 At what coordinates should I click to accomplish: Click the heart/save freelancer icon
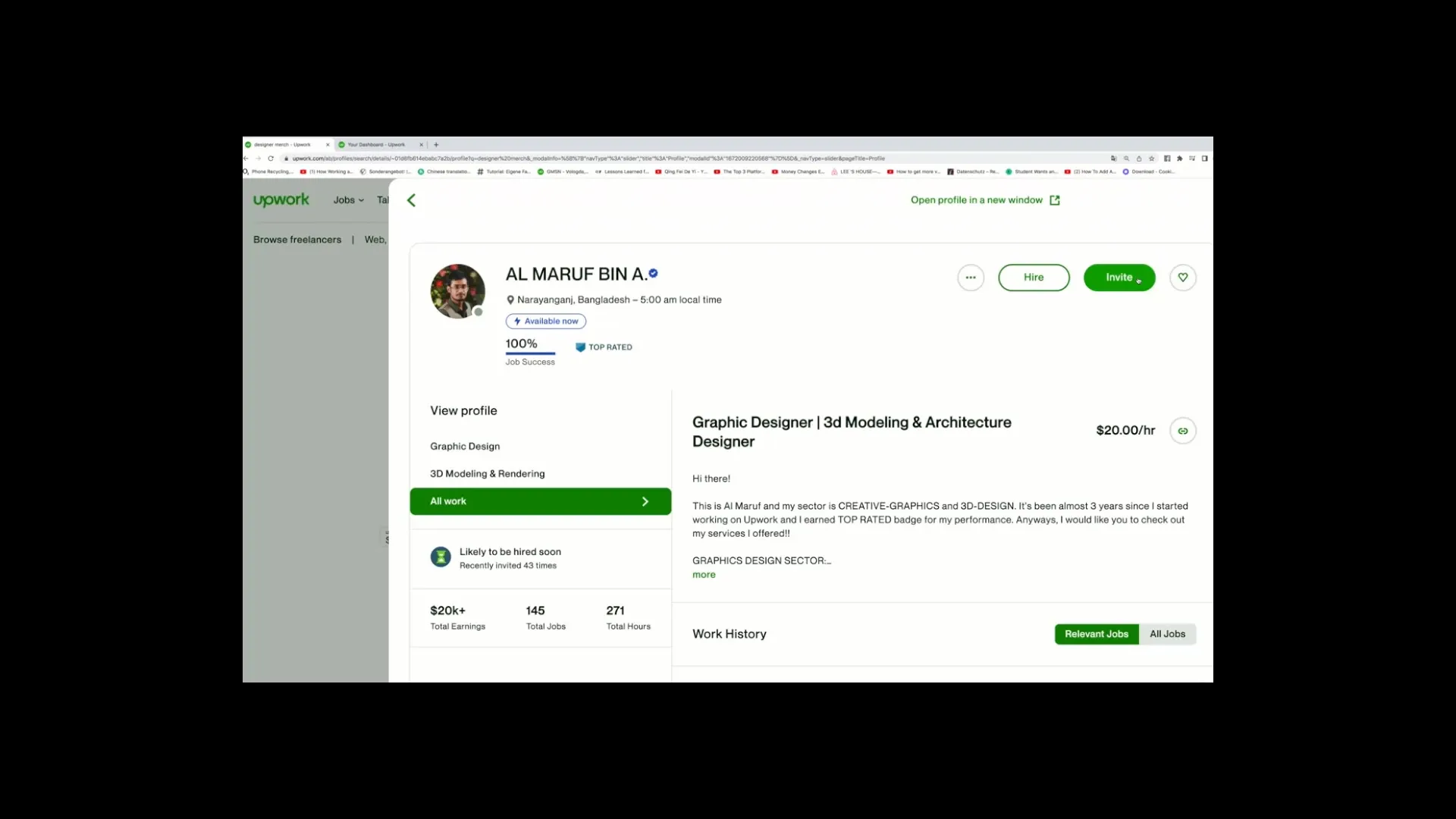tap(1183, 277)
